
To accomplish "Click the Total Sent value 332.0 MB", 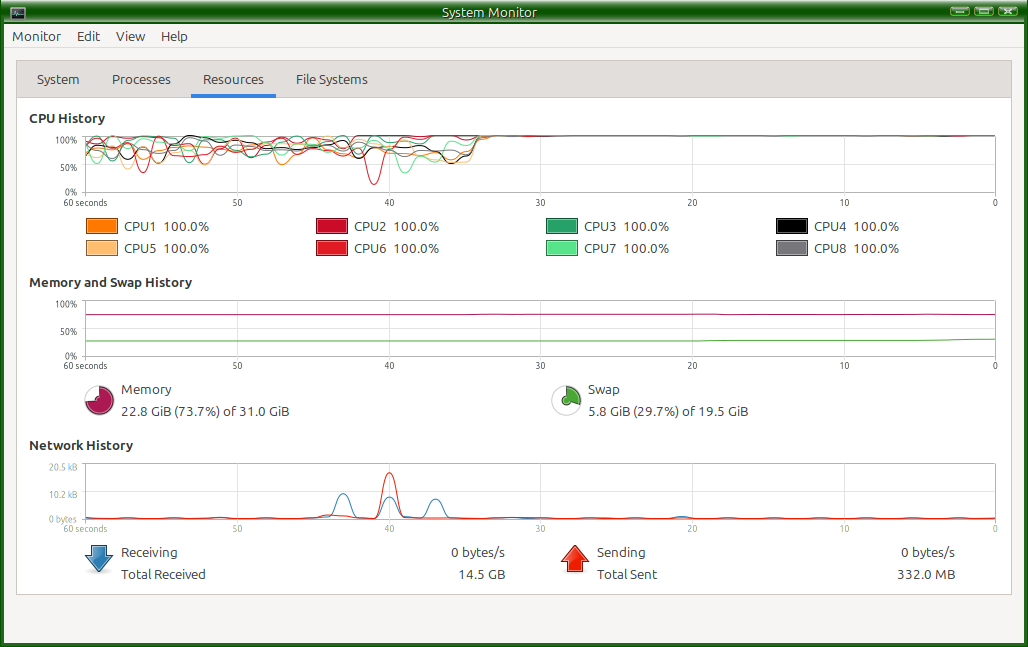I will pyautogui.click(x=926, y=575).
